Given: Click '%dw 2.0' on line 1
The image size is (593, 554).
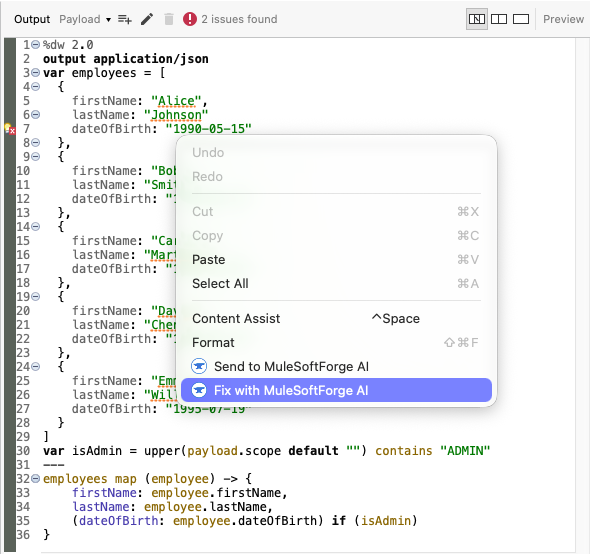Looking at the screenshot, I should pyautogui.click(x=68, y=45).
